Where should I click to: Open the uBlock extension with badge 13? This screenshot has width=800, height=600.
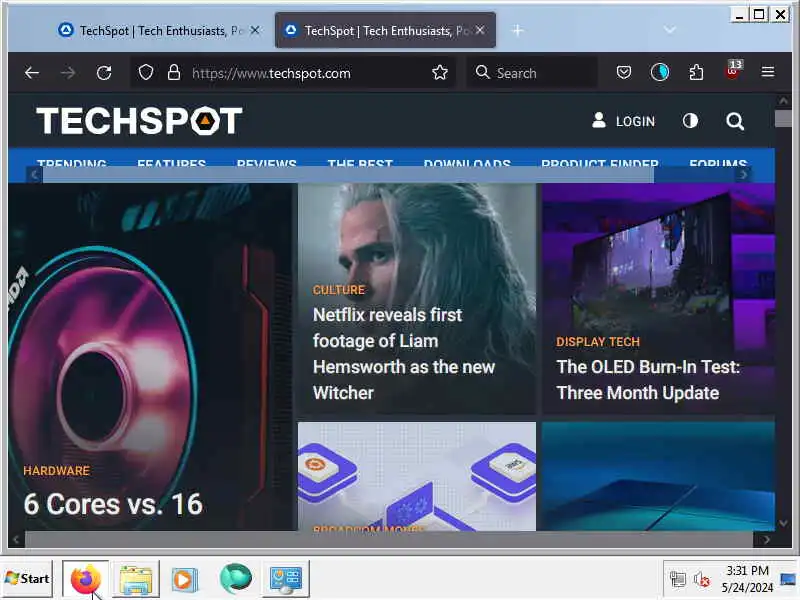pyautogui.click(x=733, y=70)
